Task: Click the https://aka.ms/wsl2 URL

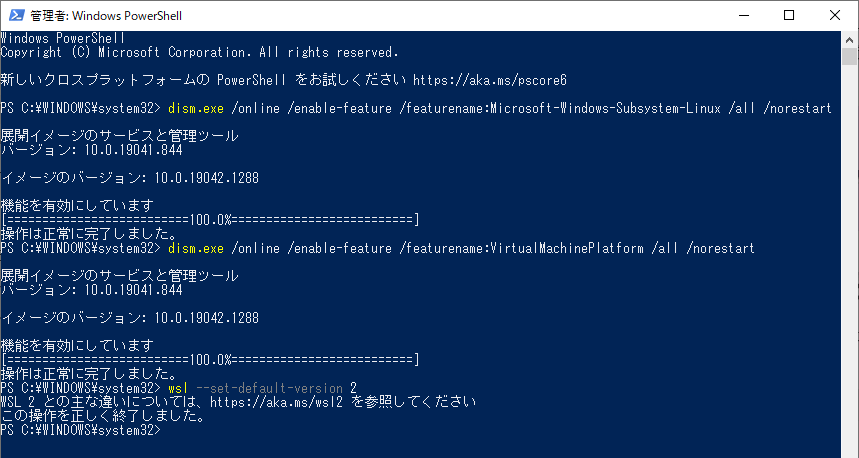Action: coord(276,402)
